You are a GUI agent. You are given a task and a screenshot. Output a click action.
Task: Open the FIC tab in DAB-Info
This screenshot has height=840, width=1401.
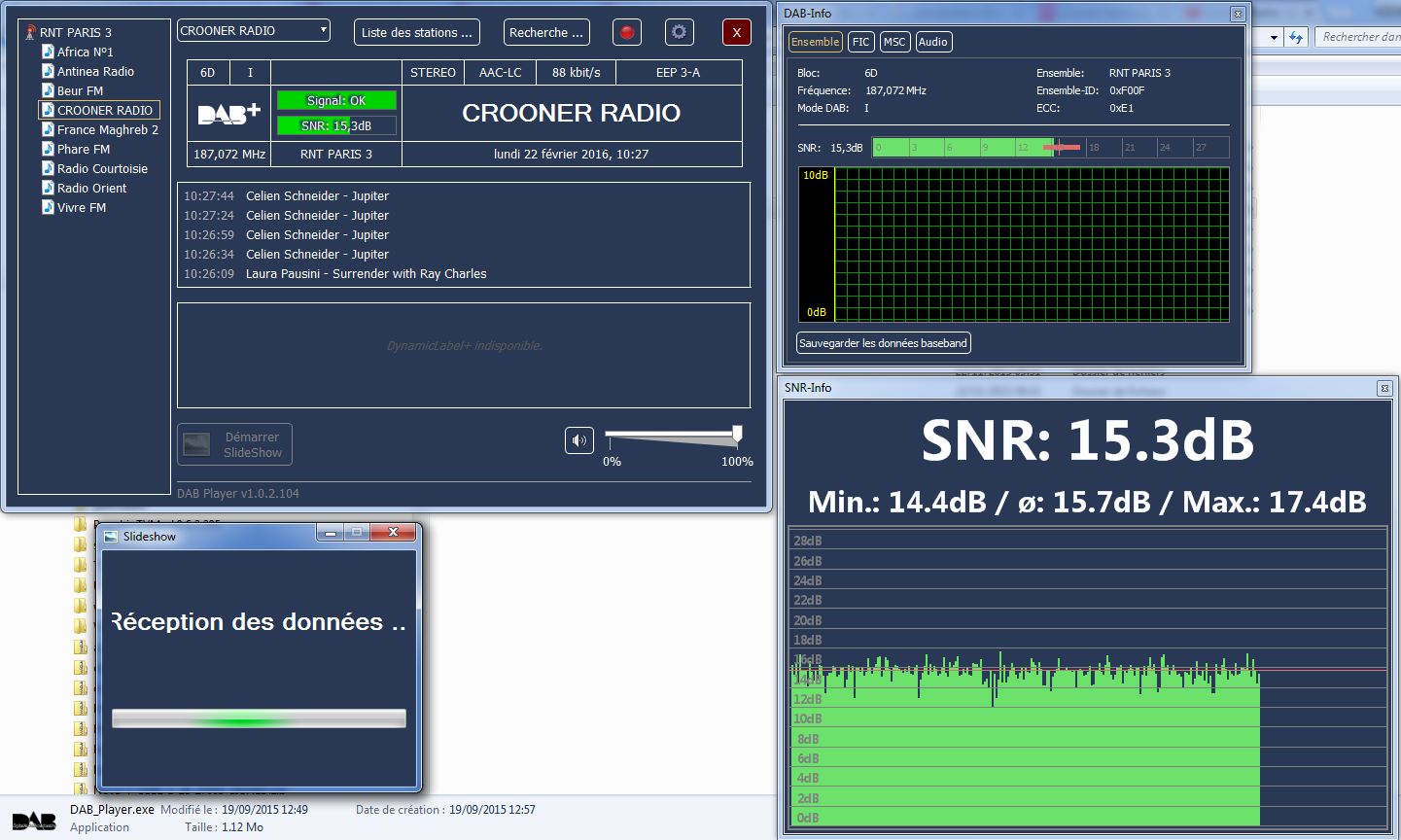[x=860, y=42]
